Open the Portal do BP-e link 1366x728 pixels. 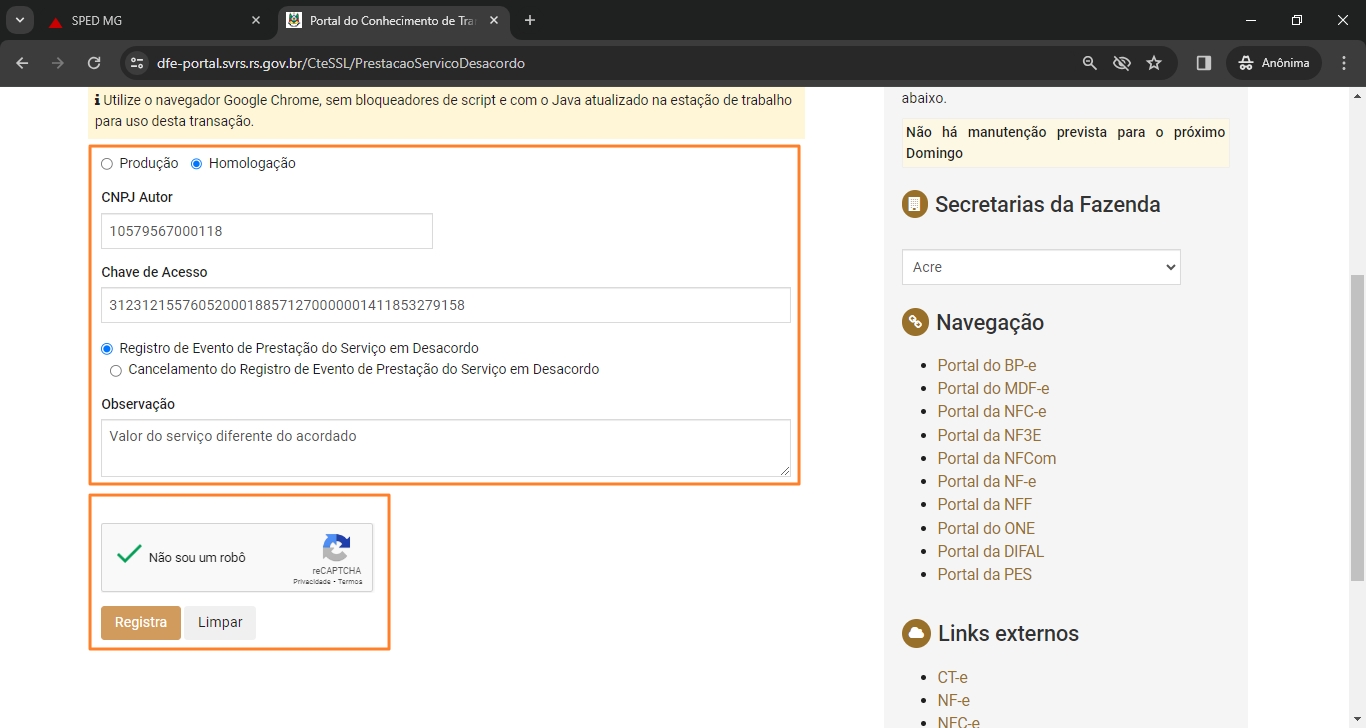click(986, 365)
